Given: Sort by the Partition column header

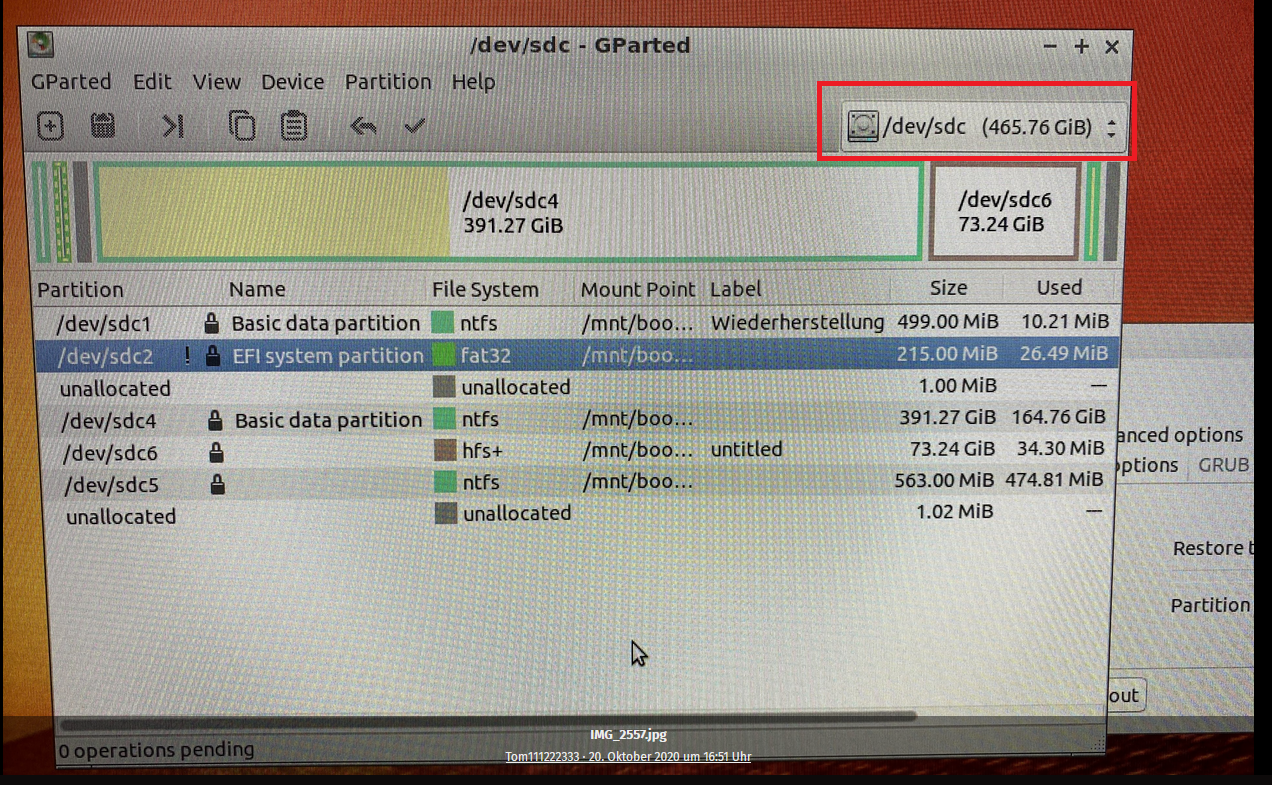Looking at the screenshot, I should tap(80, 290).
